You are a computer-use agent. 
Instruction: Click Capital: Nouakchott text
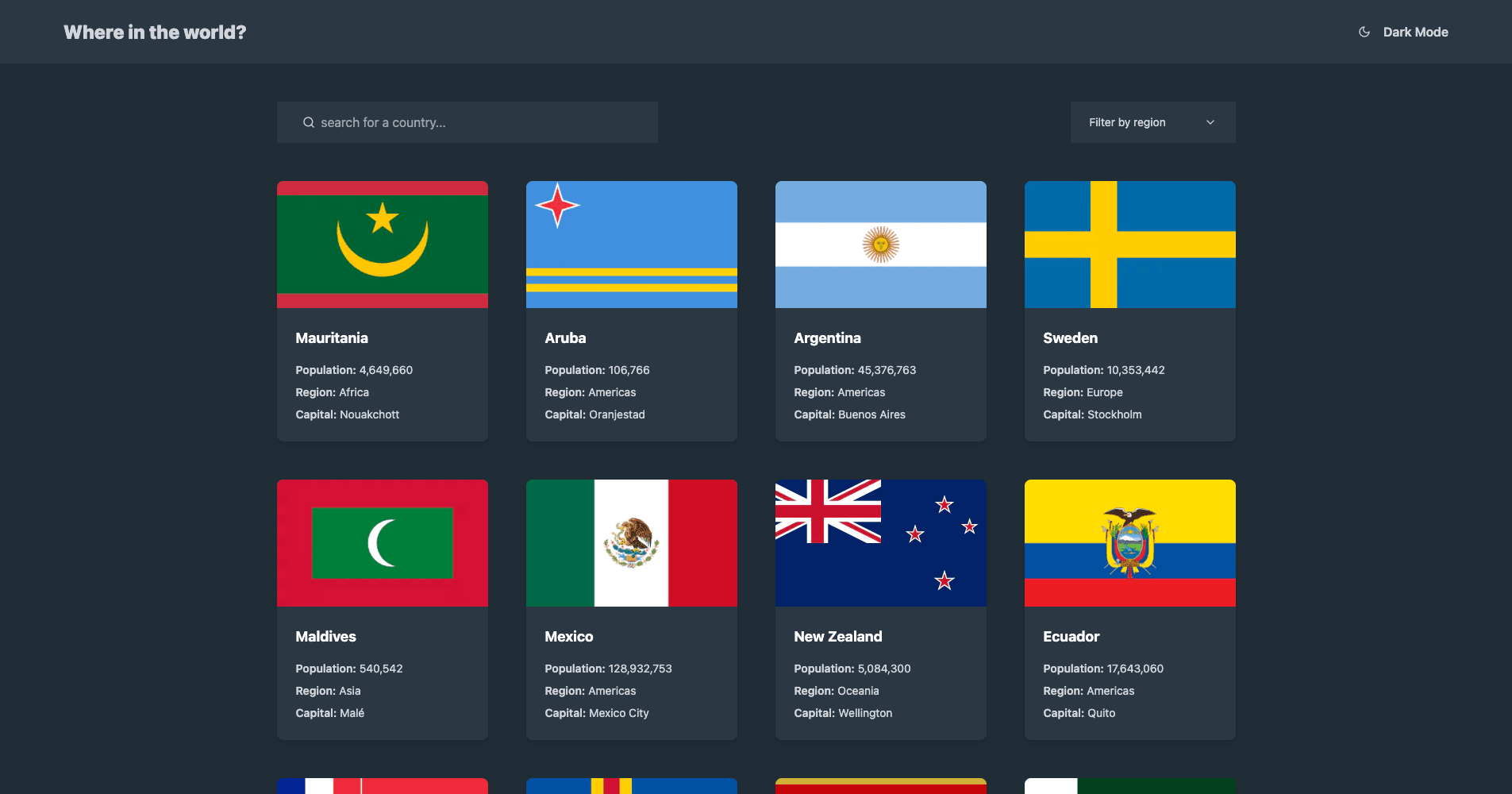348,414
